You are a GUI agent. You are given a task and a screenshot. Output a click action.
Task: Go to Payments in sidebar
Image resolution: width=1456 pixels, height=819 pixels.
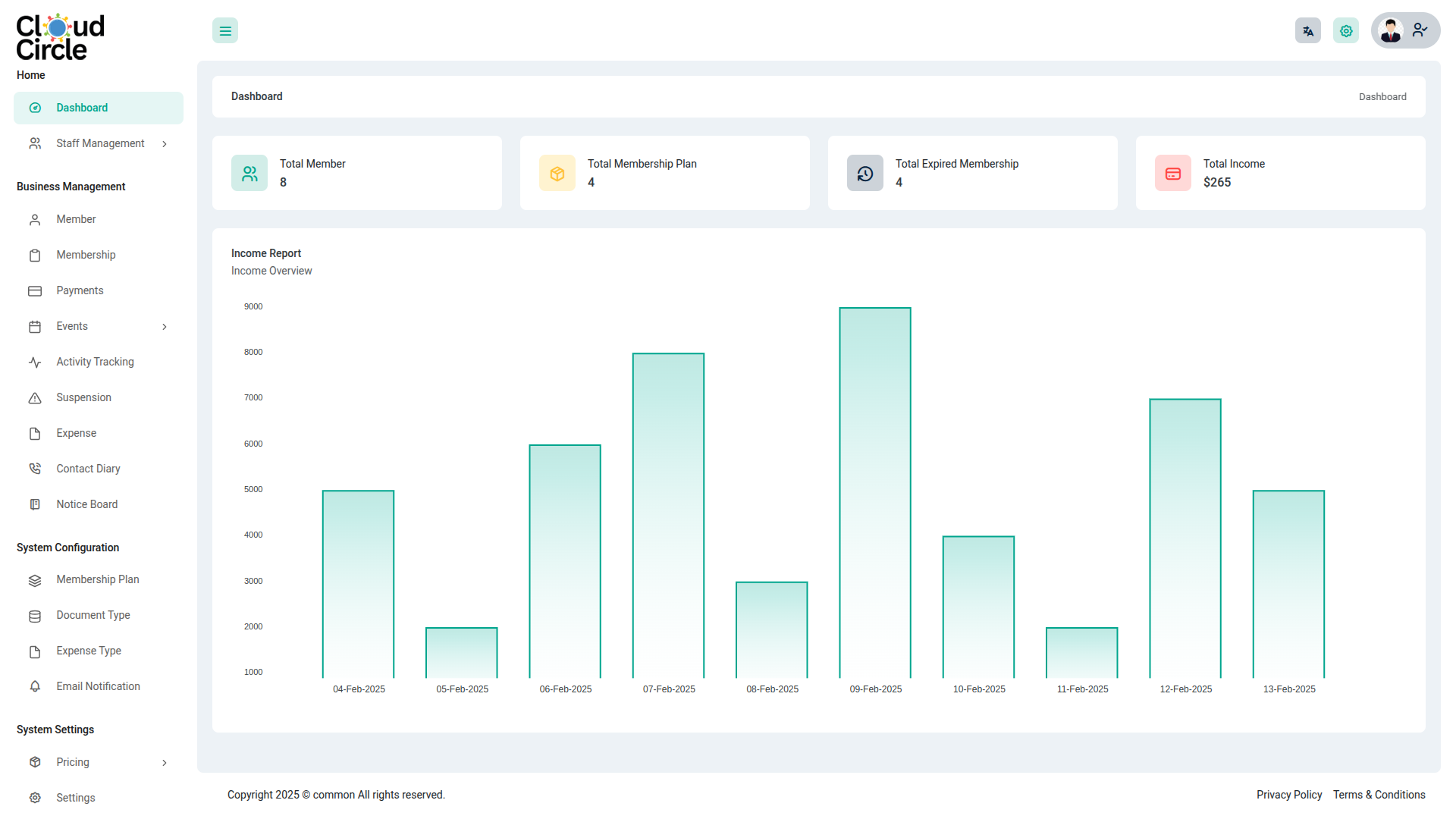tap(80, 291)
